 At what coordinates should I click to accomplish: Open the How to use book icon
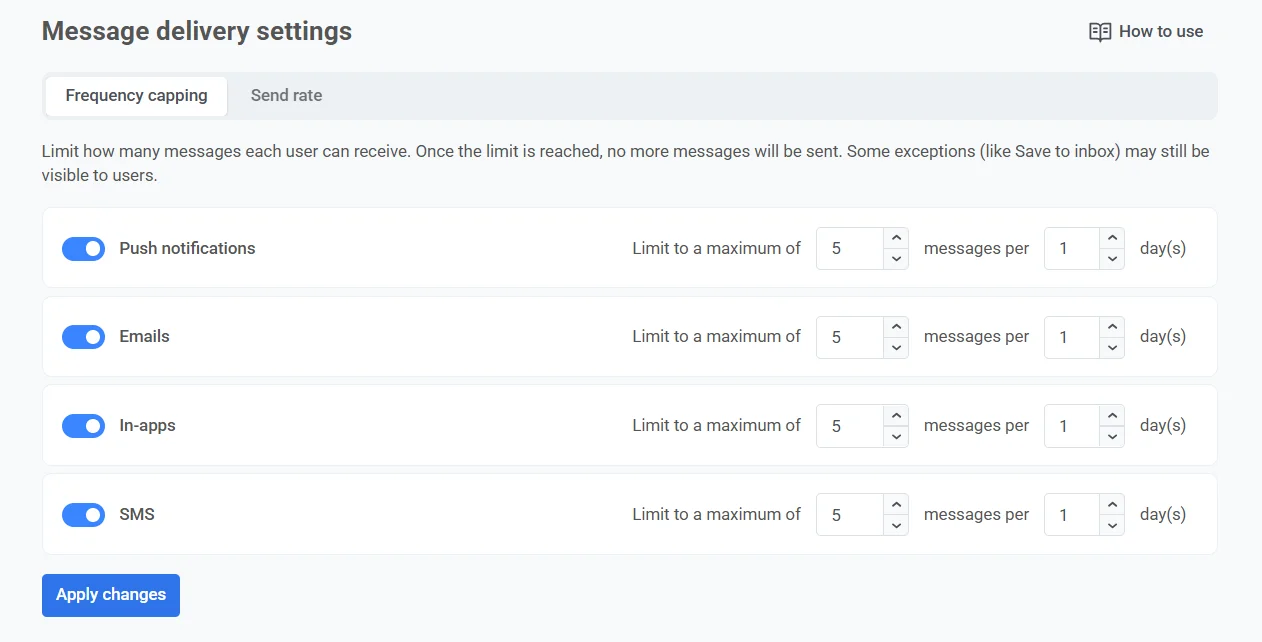[x=1099, y=32]
